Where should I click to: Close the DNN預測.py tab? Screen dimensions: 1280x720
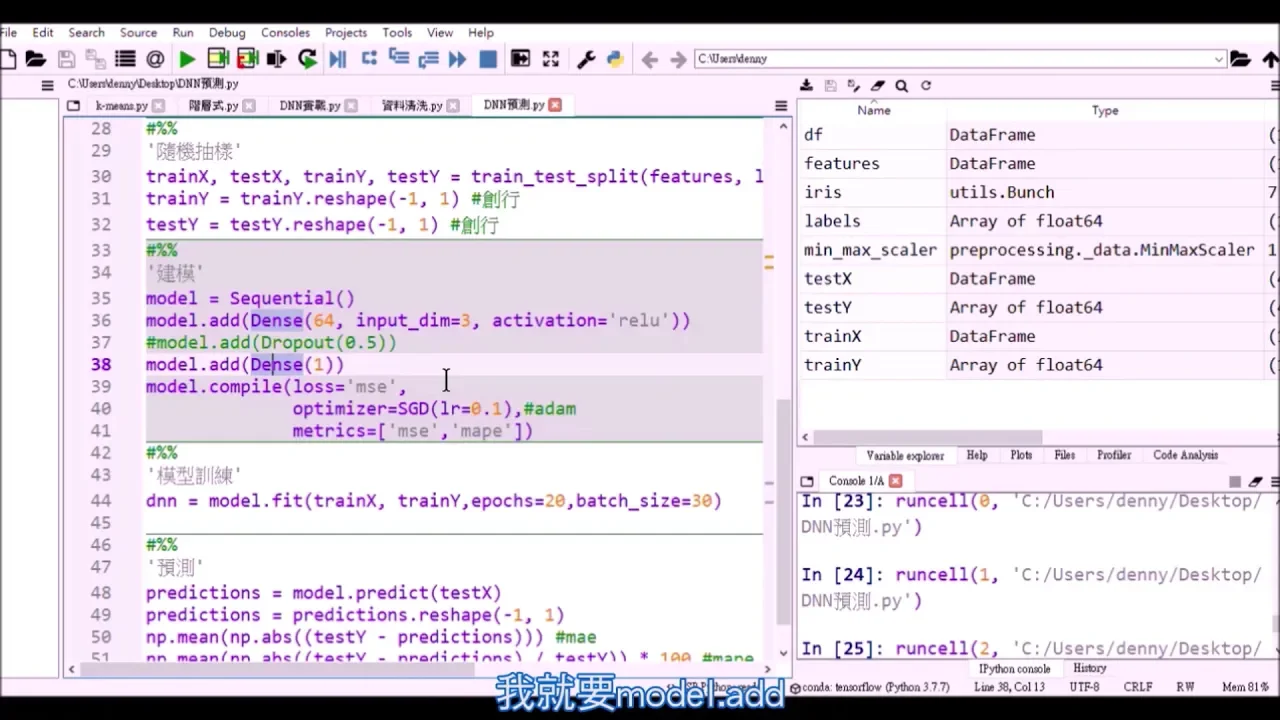[x=555, y=105]
